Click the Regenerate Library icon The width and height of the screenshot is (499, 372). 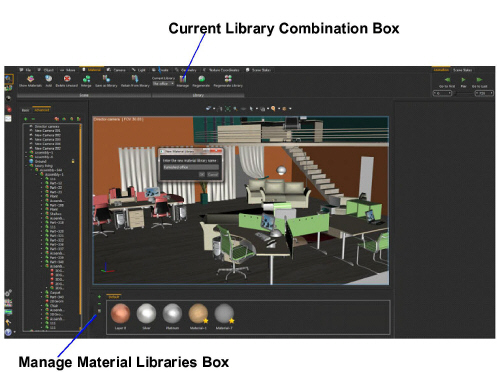tap(228, 79)
